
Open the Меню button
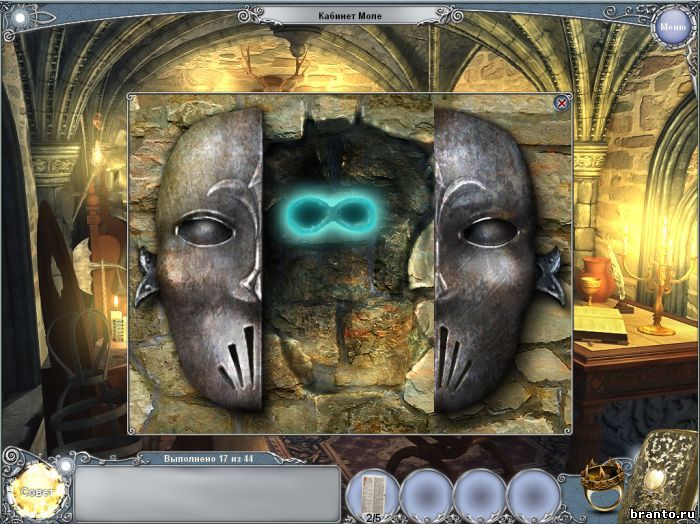click(672, 27)
